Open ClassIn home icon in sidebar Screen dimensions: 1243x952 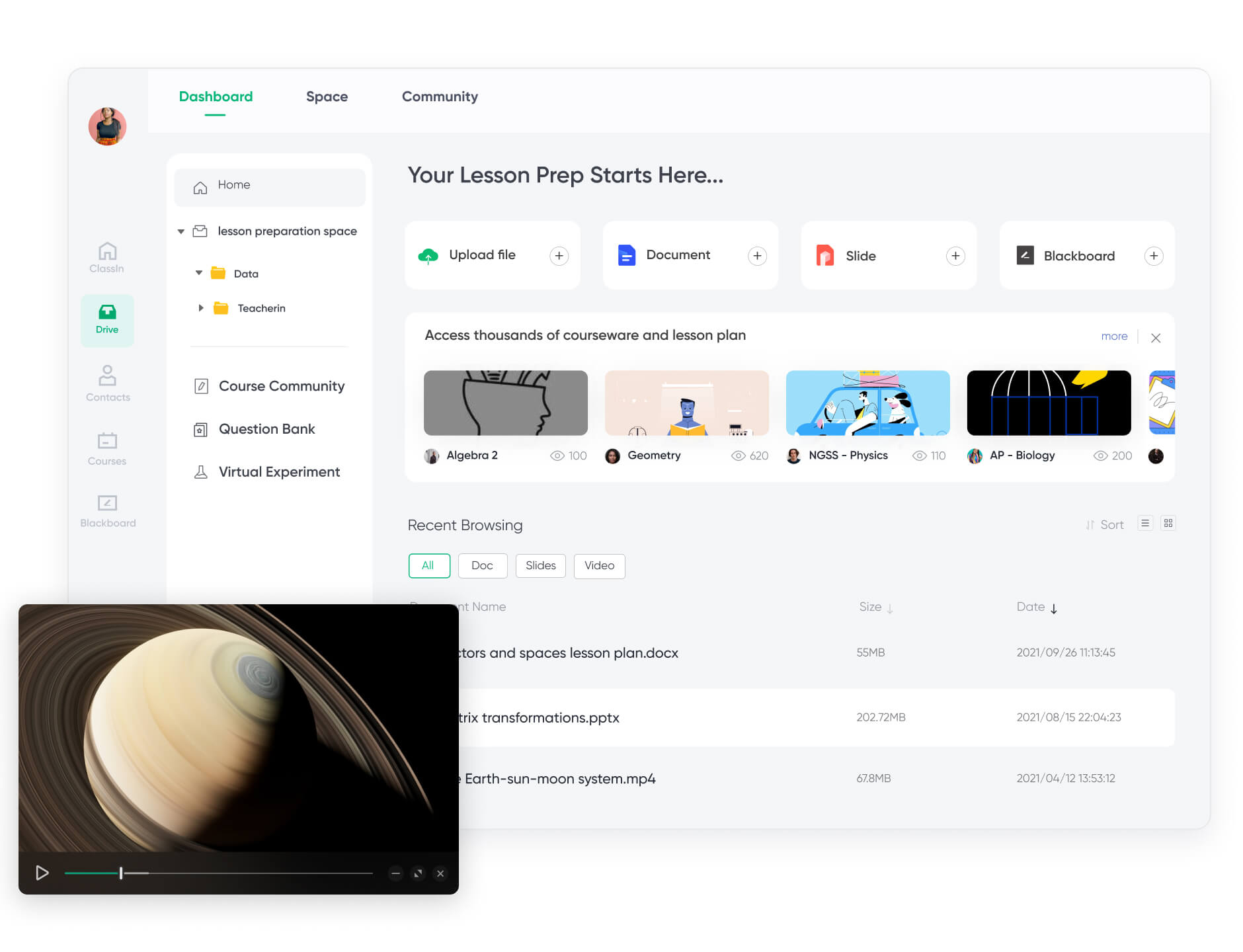pyautogui.click(x=107, y=257)
